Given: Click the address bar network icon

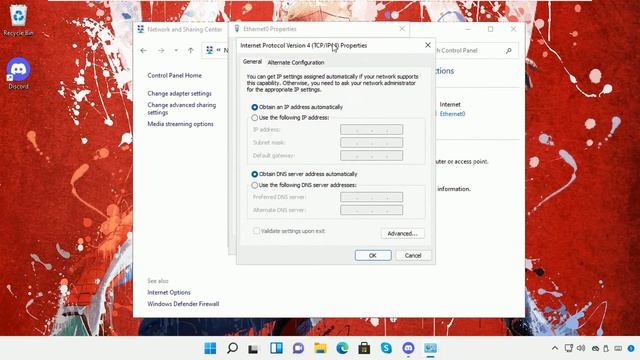Looking at the screenshot, I should [x=209, y=50].
